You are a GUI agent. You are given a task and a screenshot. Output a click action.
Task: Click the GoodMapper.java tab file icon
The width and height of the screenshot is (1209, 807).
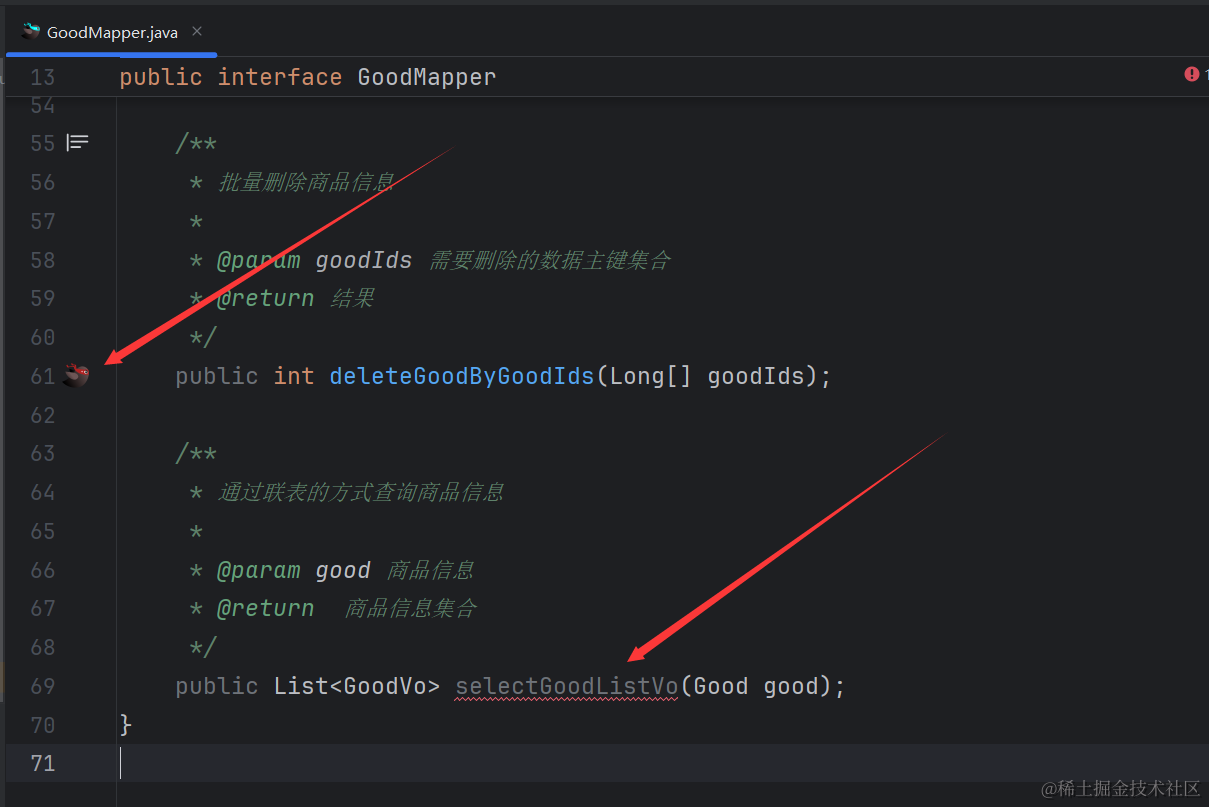coord(31,32)
